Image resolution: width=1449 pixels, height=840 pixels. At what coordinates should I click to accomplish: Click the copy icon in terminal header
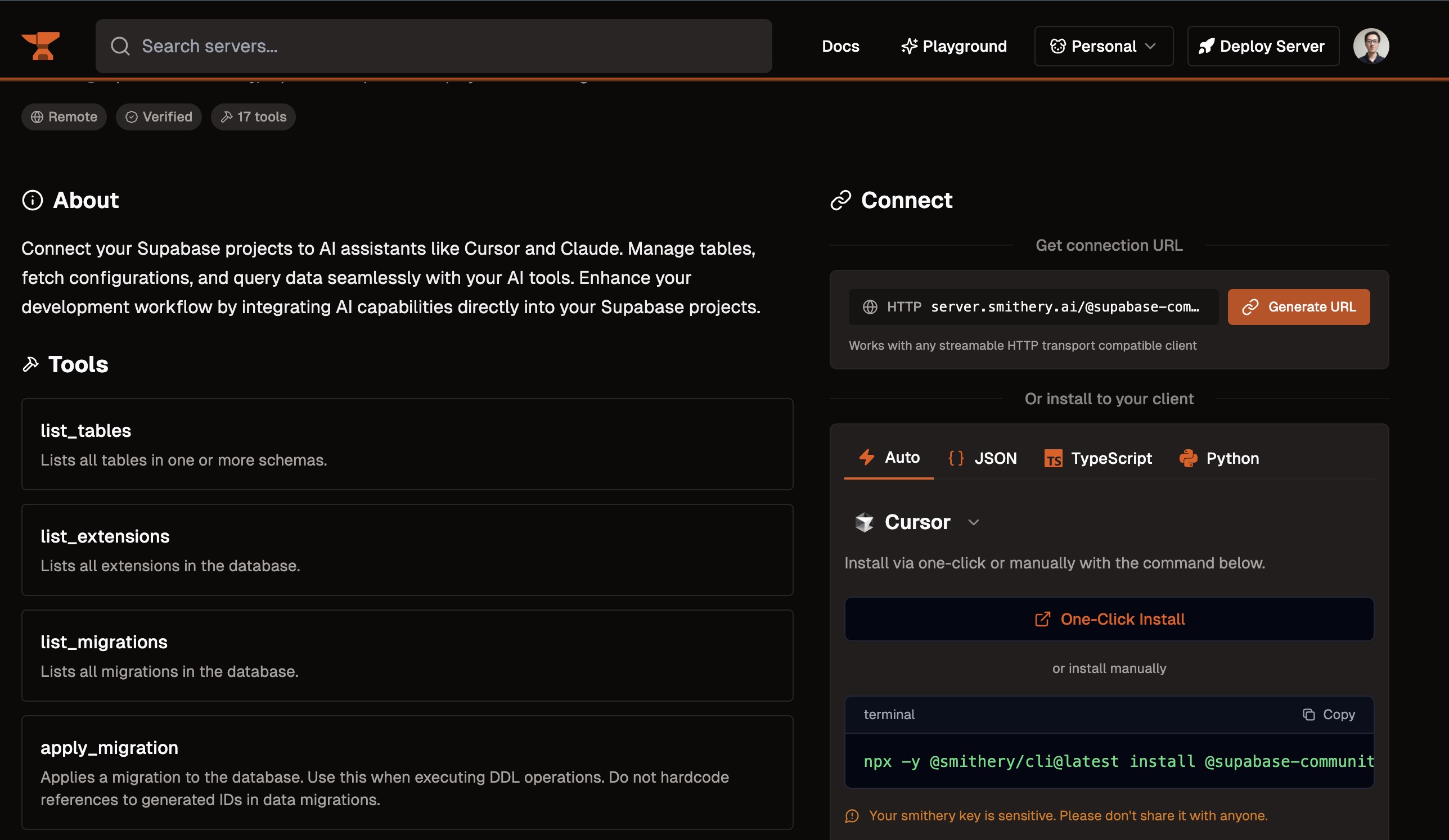(x=1309, y=714)
